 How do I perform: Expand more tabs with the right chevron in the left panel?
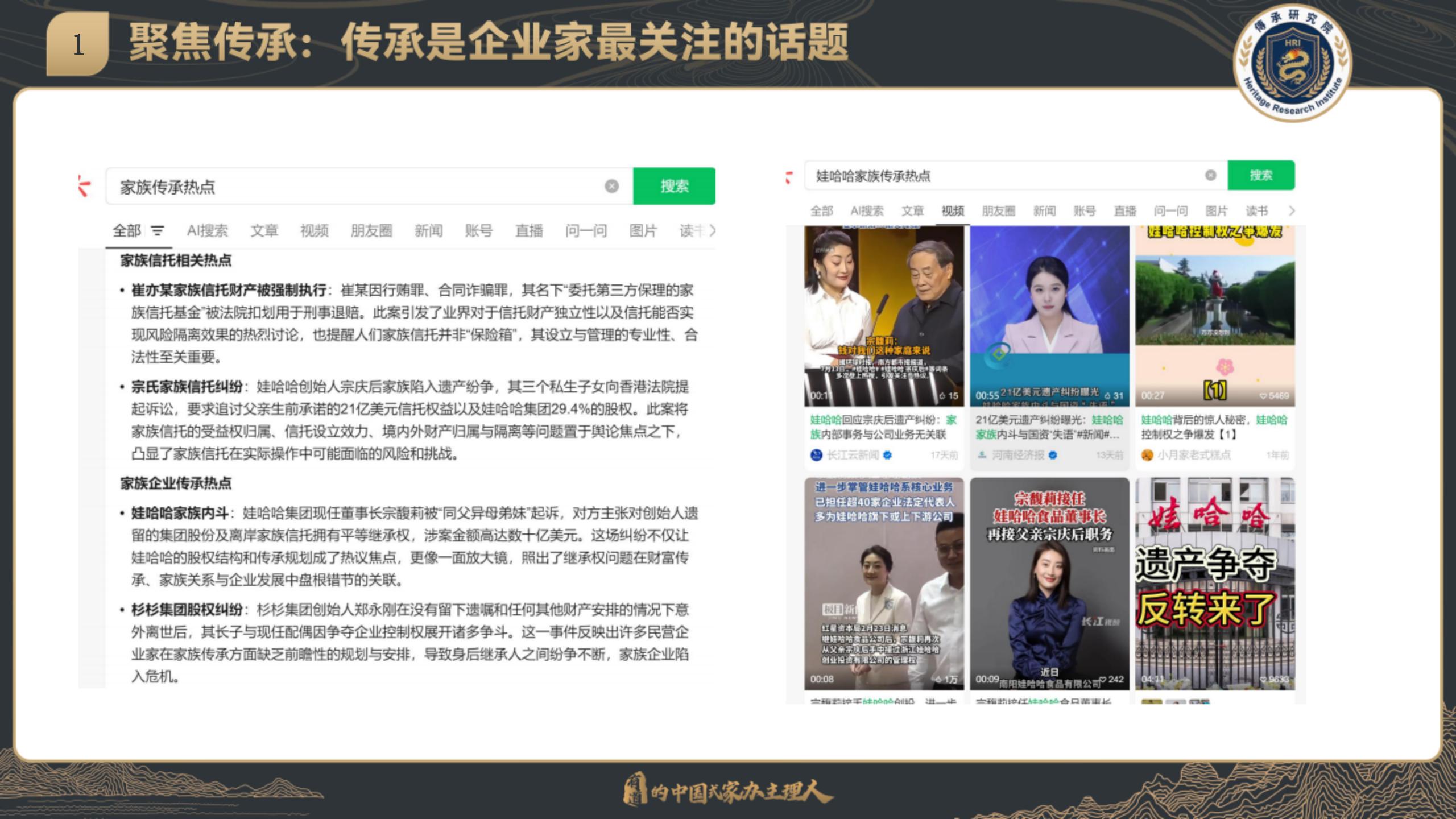point(712,230)
